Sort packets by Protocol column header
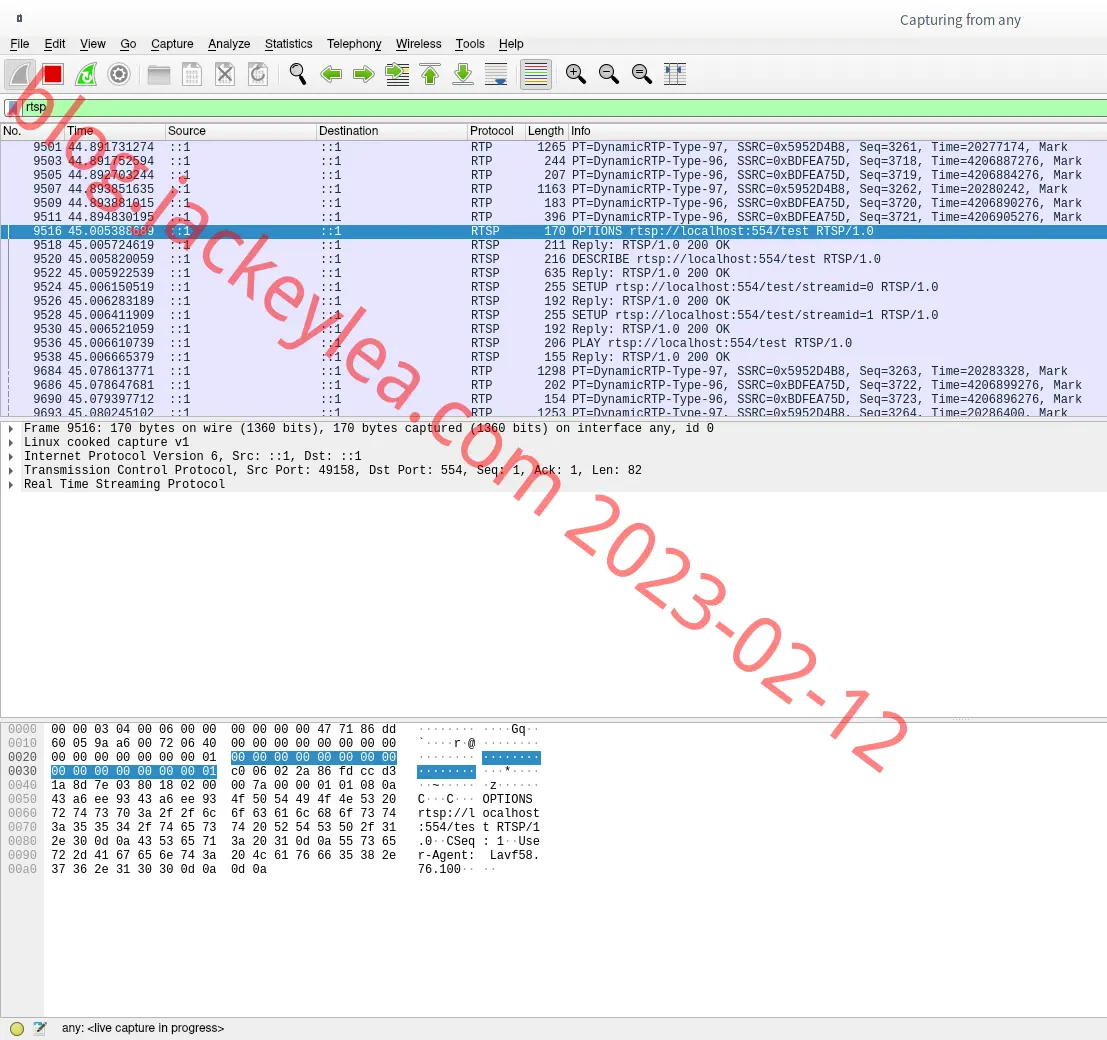Viewport: 1107px width, 1040px height. (x=496, y=131)
